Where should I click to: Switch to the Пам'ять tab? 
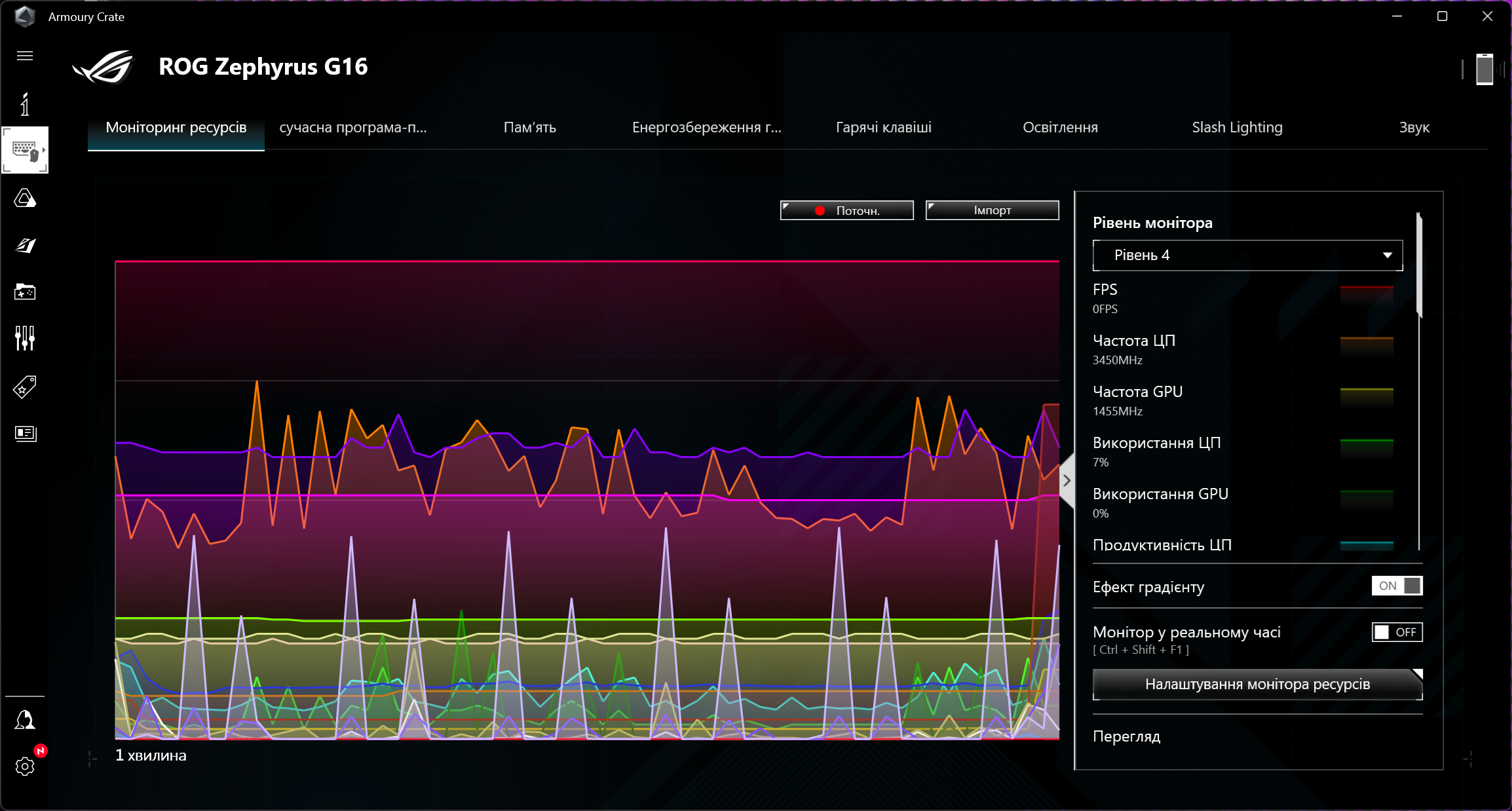[x=529, y=128]
